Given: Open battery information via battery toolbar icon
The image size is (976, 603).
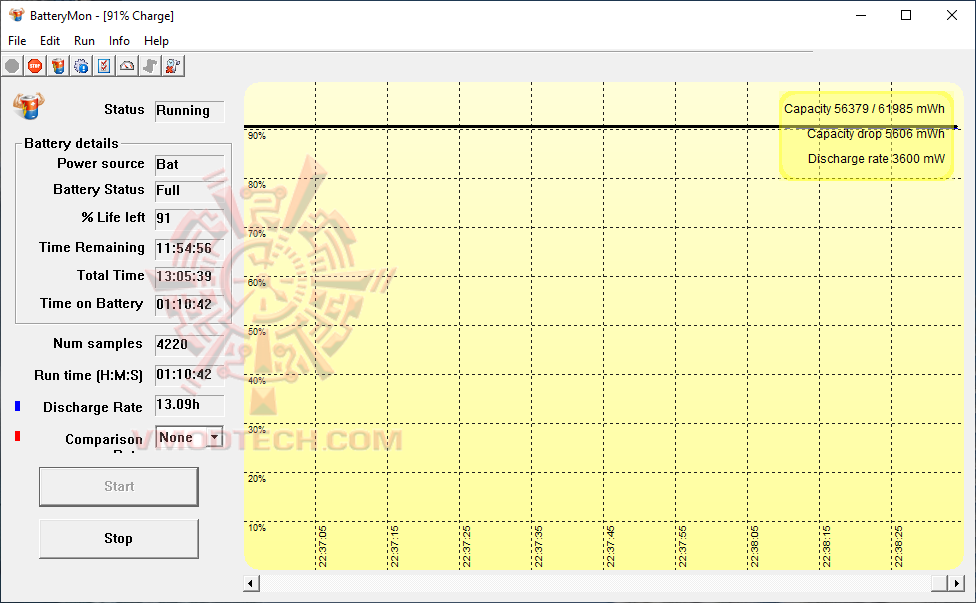Looking at the screenshot, I should click(x=58, y=66).
